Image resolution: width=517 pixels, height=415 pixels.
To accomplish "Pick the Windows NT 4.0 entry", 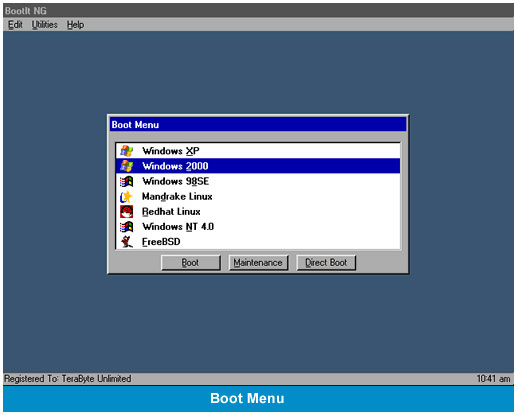I will pyautogui.click(x=258, y=227).
